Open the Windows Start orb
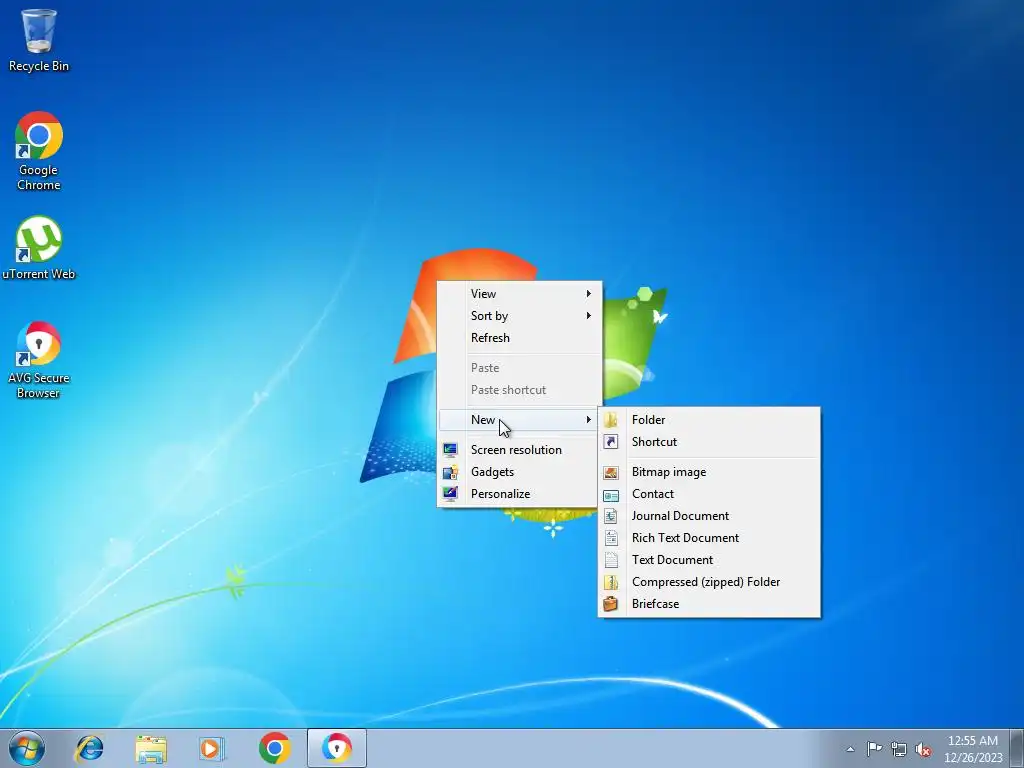The height and width of the screenshot is (768, 1024). (x=27, y=748)
